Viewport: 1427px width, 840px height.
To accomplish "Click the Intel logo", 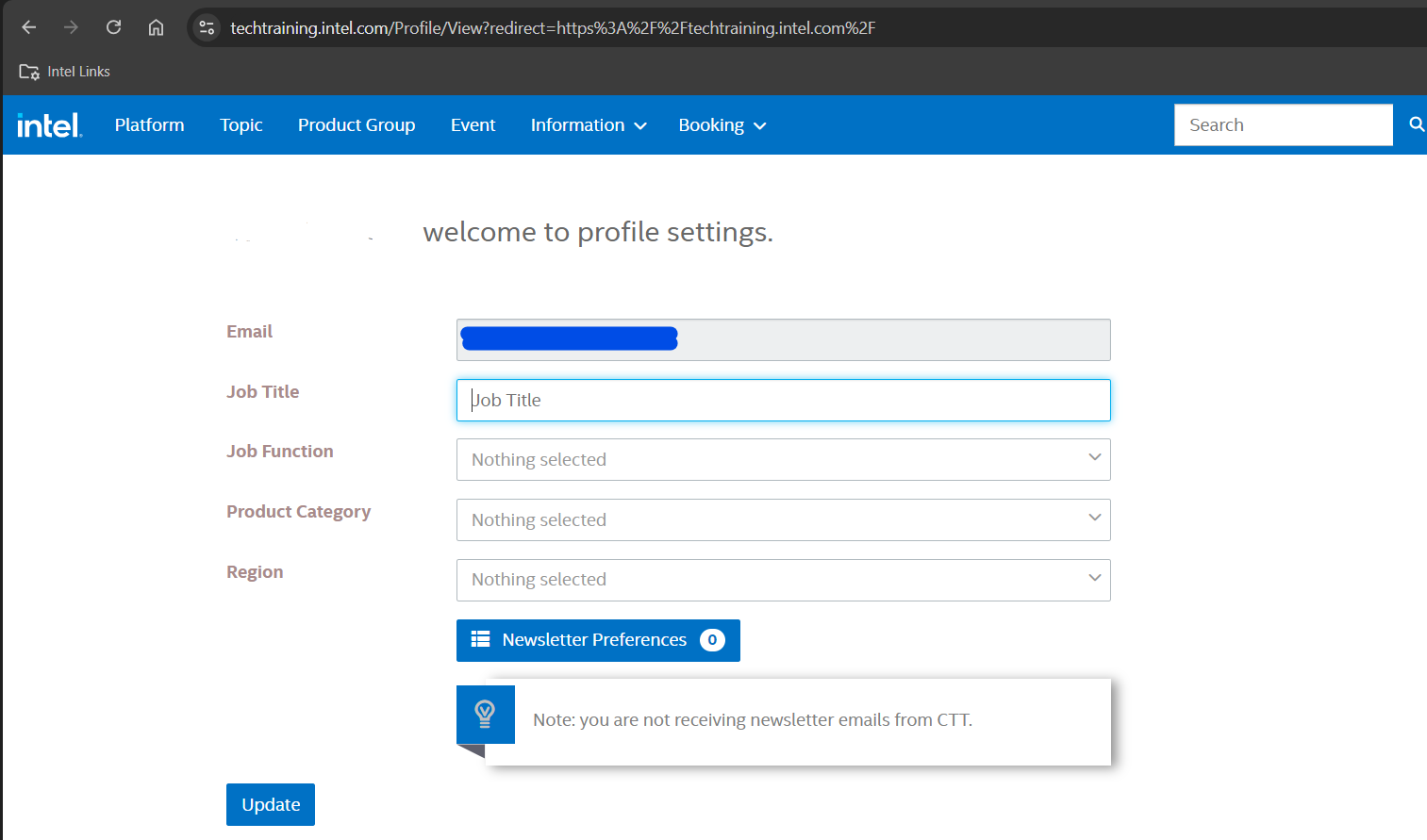I will click(x=50, y=125).
